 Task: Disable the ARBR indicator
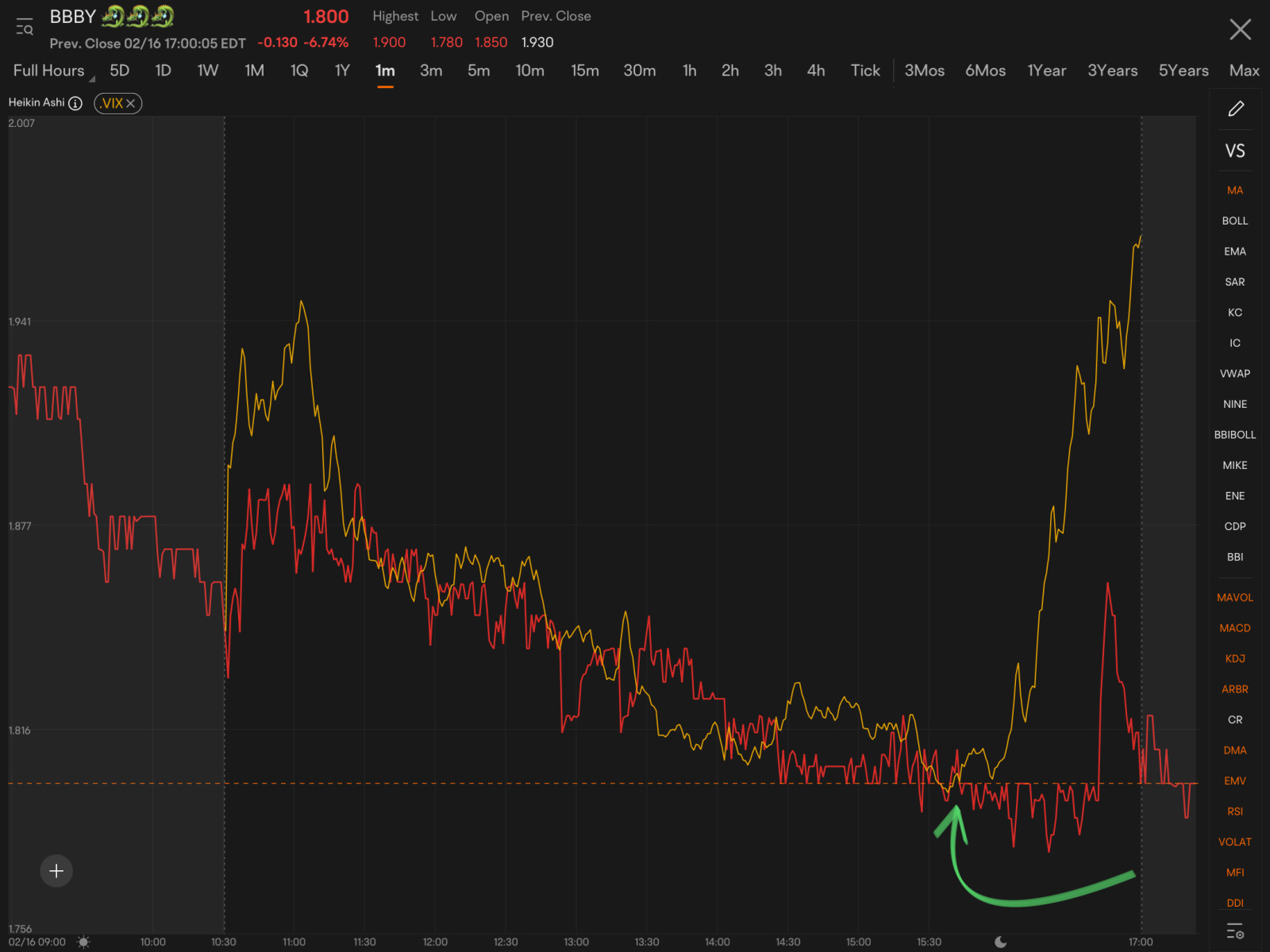coord(1235,689)
